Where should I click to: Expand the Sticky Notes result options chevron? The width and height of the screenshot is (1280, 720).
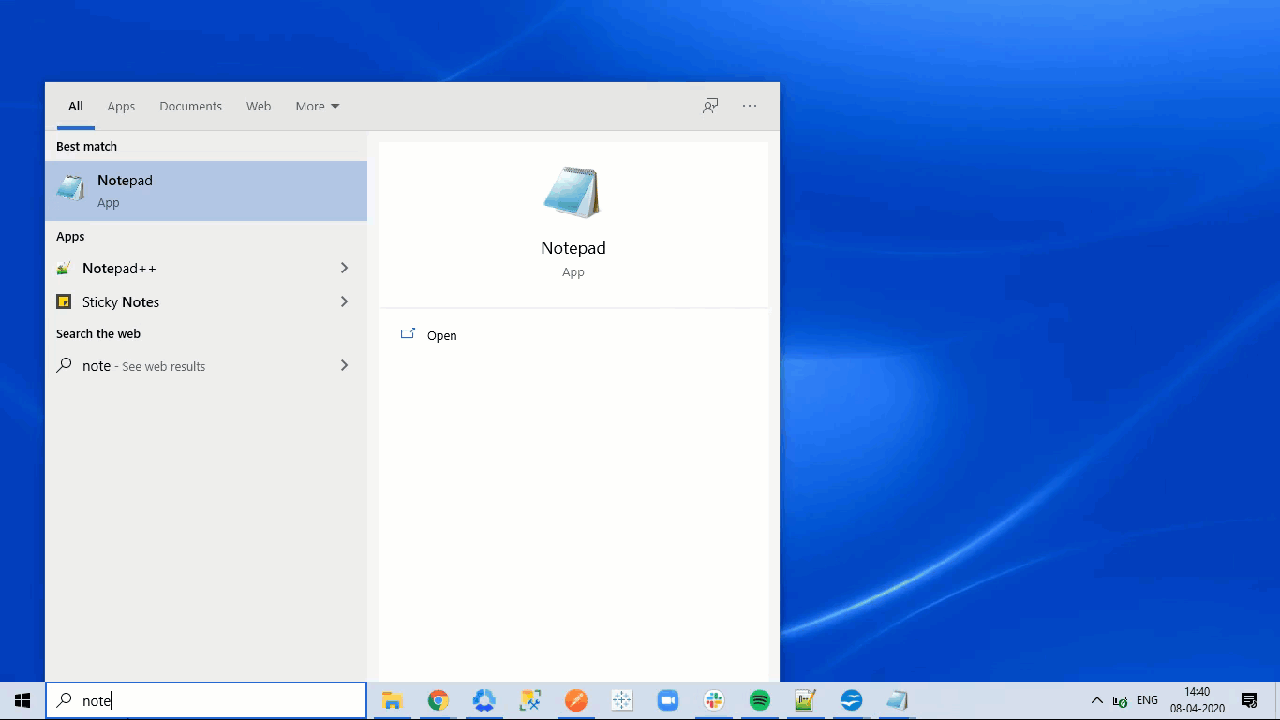[x=344, y=302]
